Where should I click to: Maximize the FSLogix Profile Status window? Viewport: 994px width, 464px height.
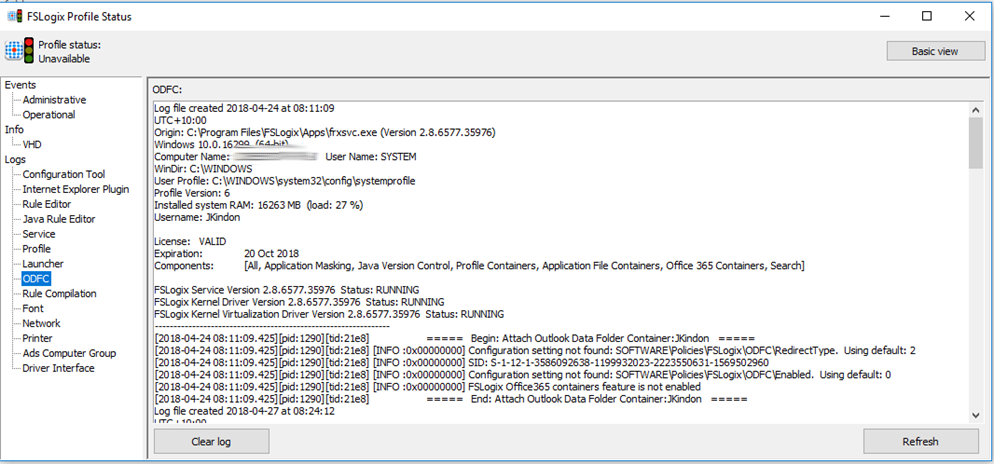tap(926, 16)
